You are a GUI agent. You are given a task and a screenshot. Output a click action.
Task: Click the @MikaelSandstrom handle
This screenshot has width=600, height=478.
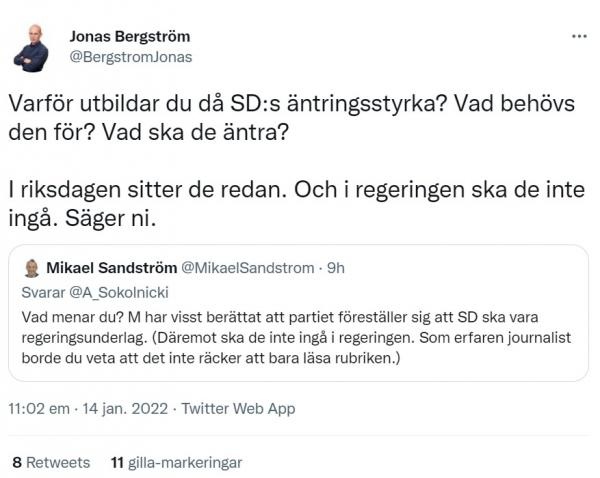[x=248, y=268]
